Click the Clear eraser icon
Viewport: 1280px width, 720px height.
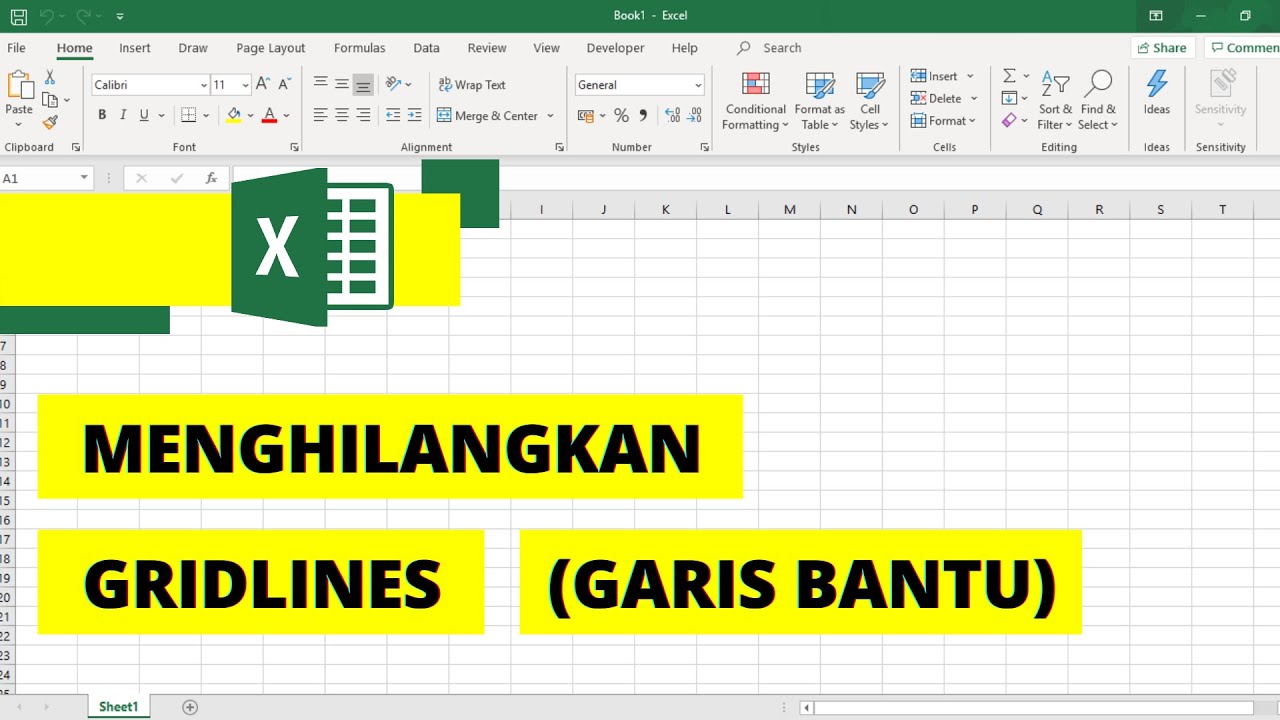coord(1010,121)
